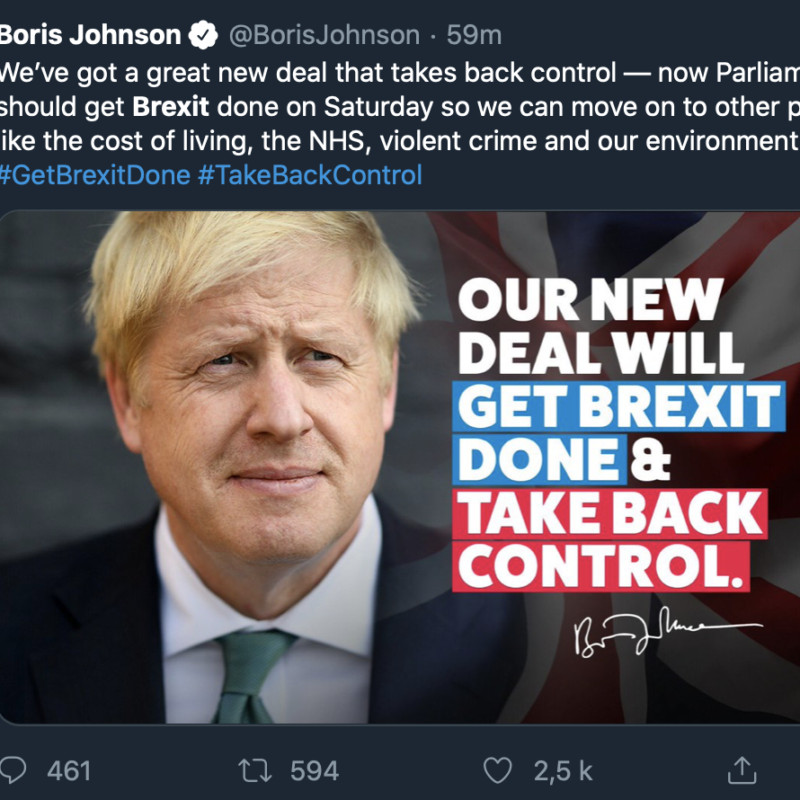The height and width of the screenshot is (800, 800).
Task: Open the #GetBrexitDone hashtag
Action: pos(93,175)
